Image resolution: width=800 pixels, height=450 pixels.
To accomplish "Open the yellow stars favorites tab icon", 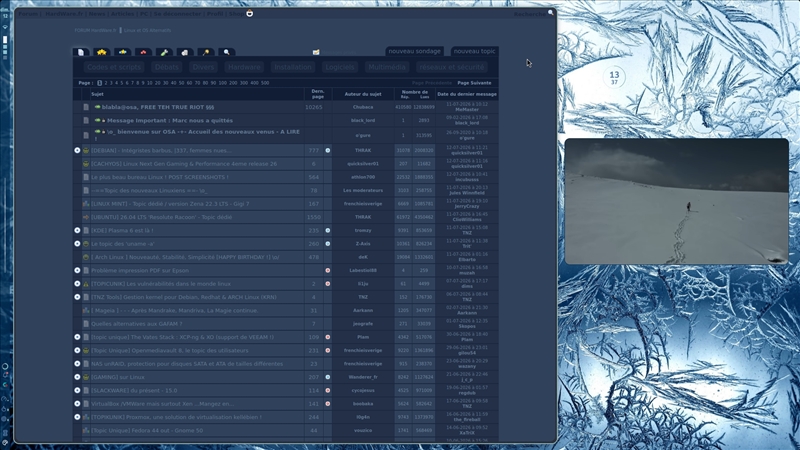I will (x=102, y=52).
